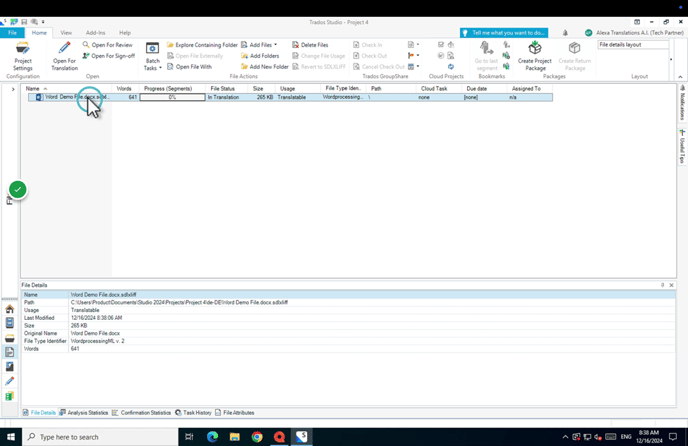Switch to the Analysis Statistics tab
Image resolution: width=688 pixels, height=446 pixels.
tap(84, 413)
